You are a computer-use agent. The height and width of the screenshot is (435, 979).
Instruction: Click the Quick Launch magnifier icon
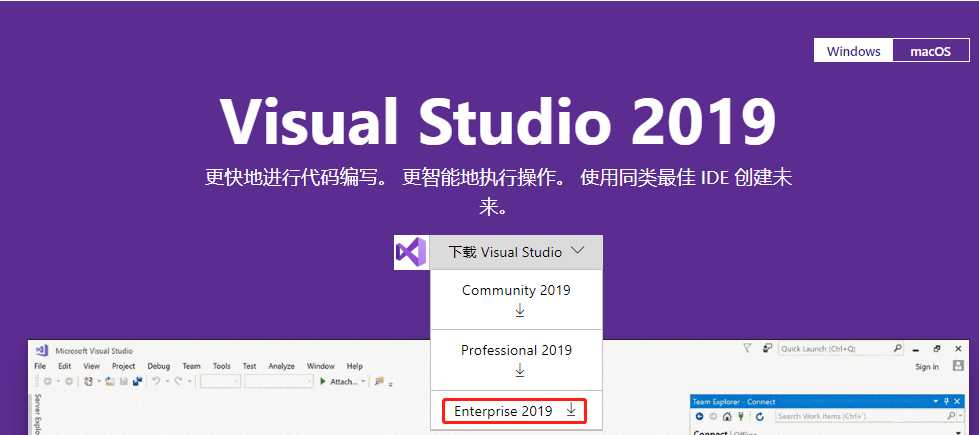pyautogui.click(x=897, y=348)
